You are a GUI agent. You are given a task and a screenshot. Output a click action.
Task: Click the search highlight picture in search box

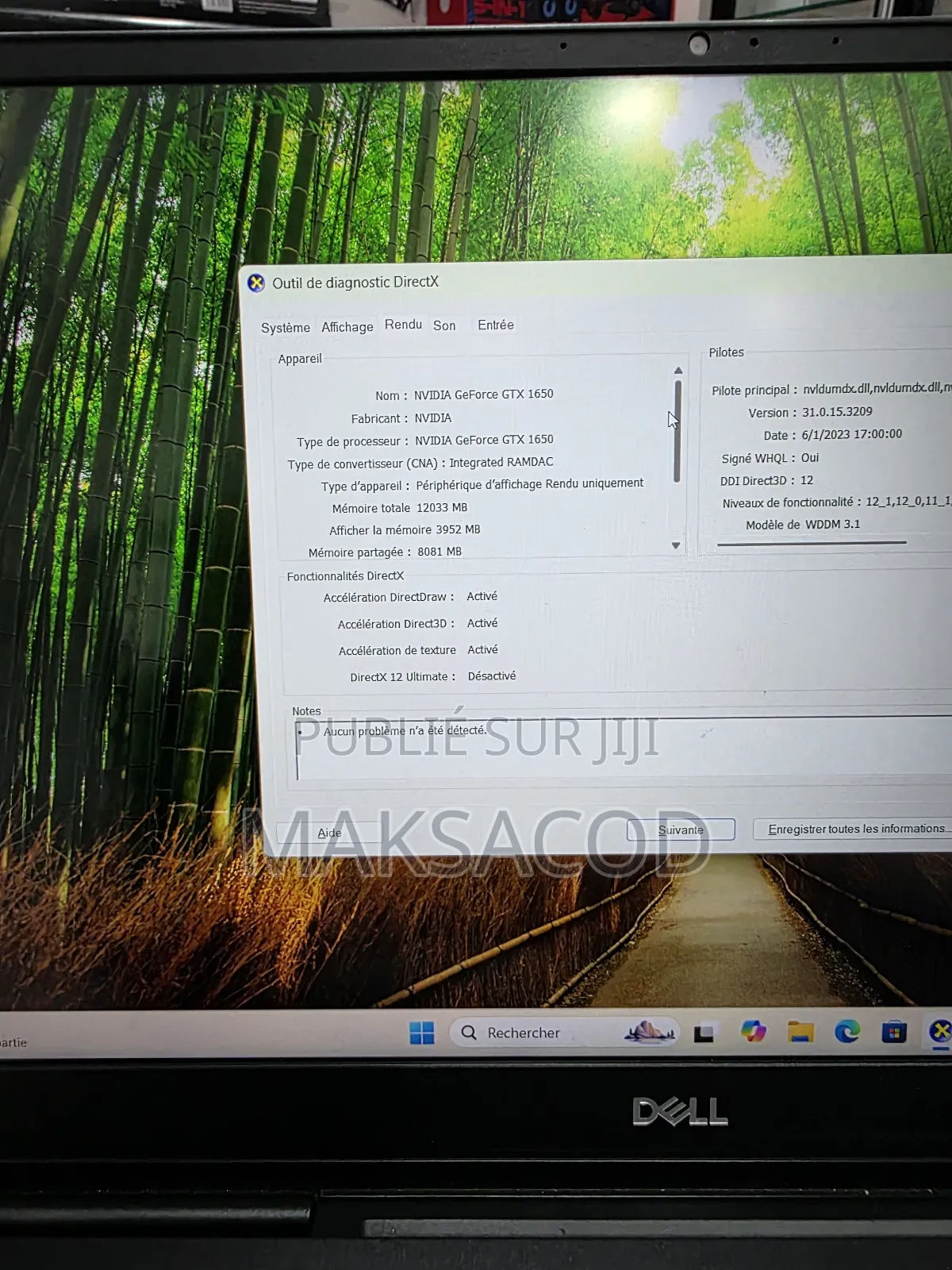pyautogui.click(x=650, y=1031)
